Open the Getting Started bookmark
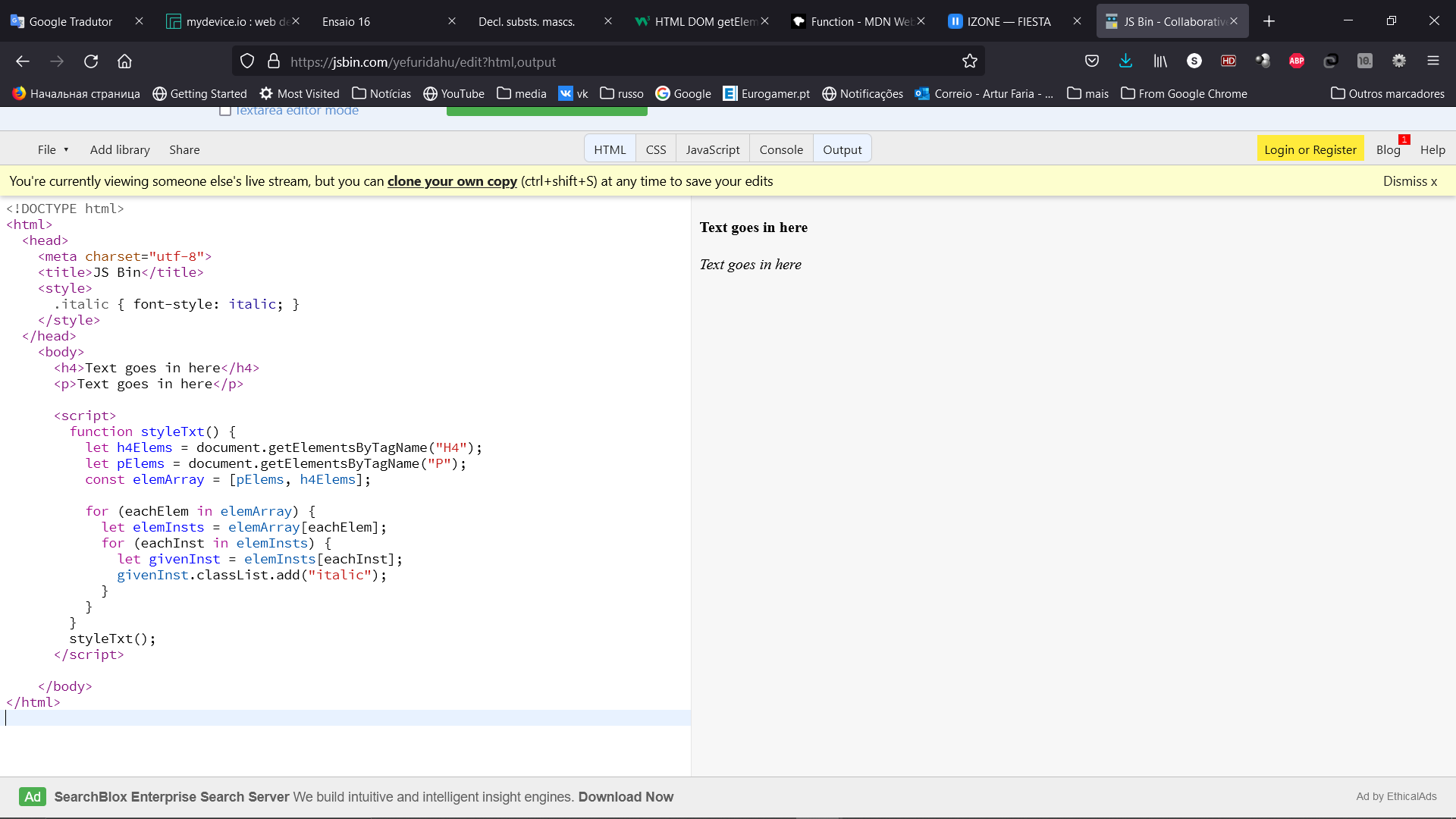Viewport: 1456px width, 819px height. [x=199, y=94]
